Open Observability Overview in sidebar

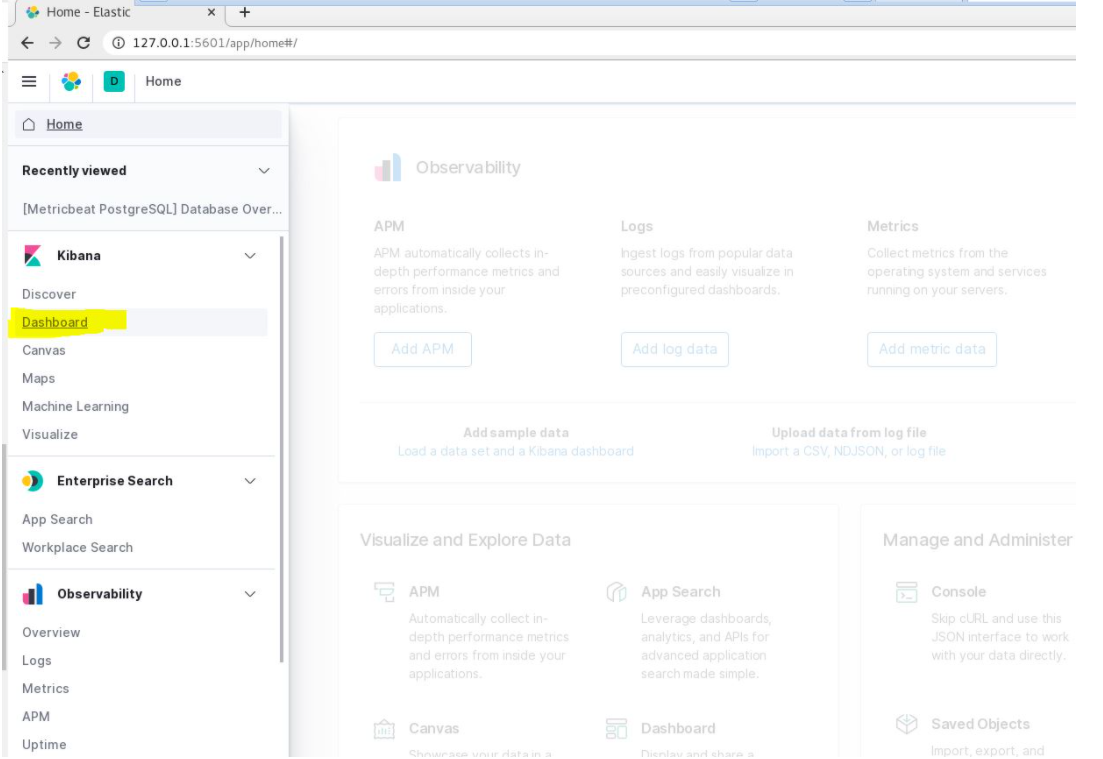[51, 632]
